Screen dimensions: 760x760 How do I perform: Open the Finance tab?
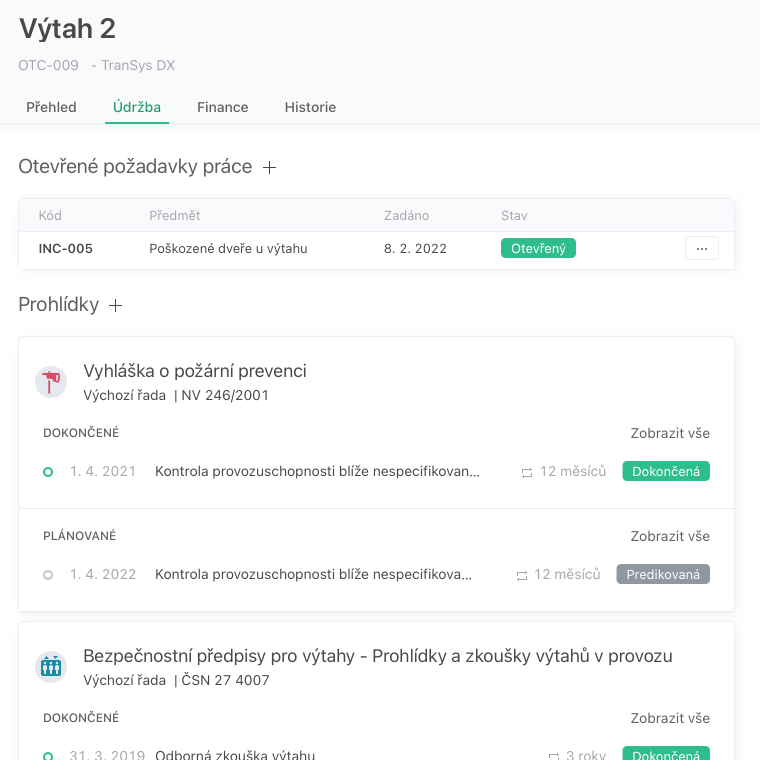tap(222, 107)
